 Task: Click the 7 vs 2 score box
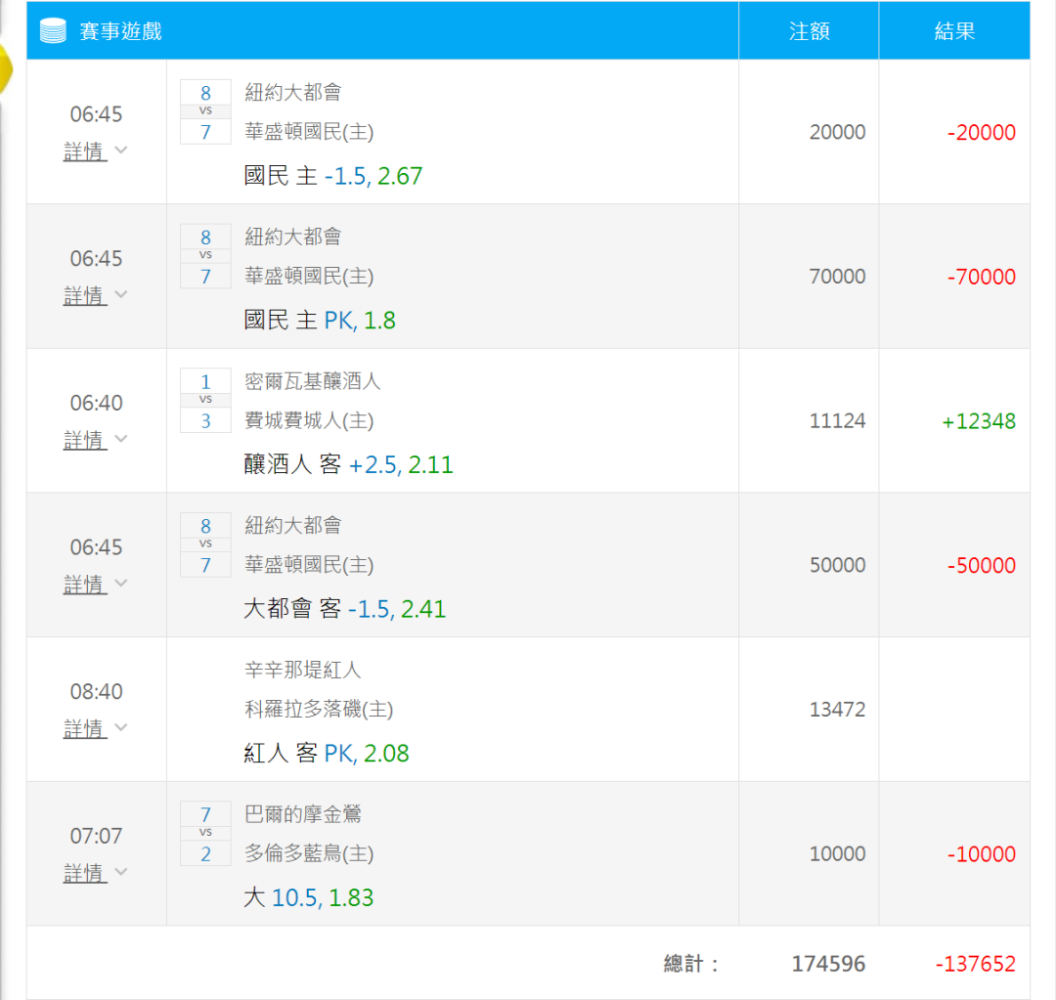(x=206, y=833)
